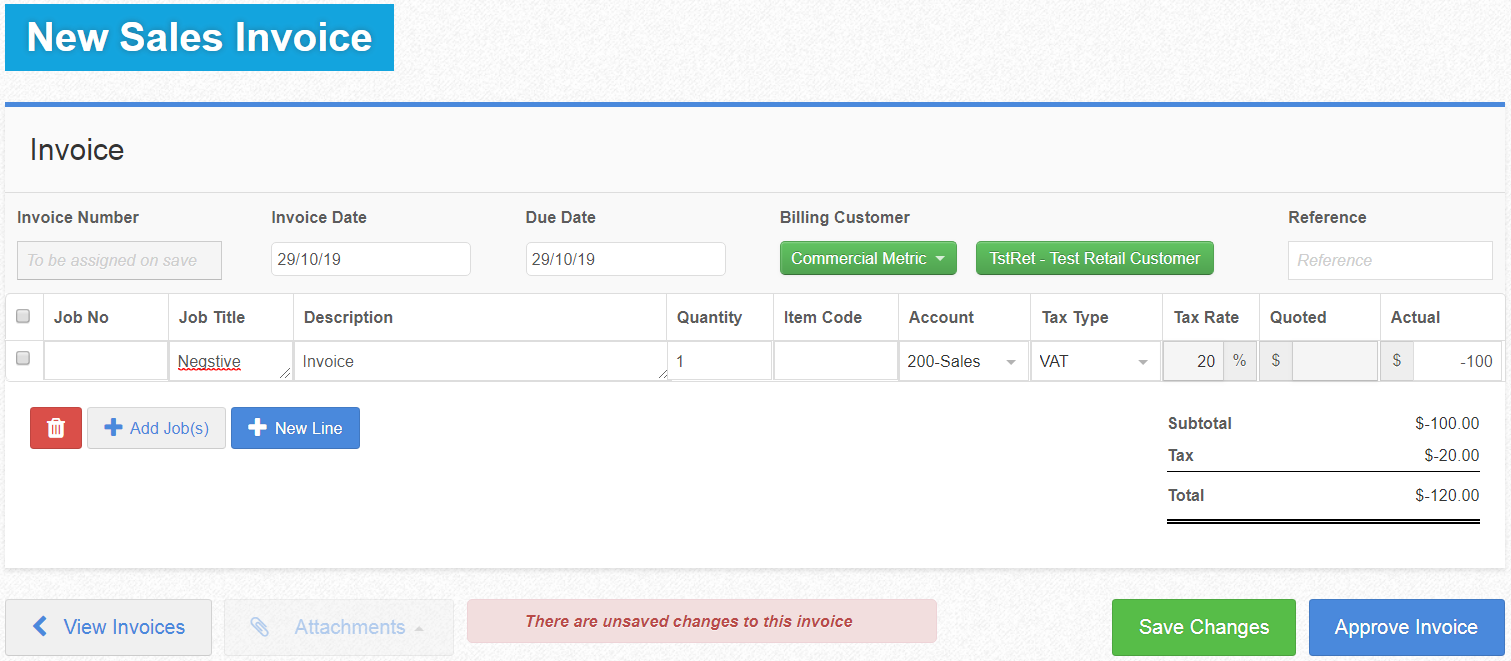1511x661 pixels.
Task: Expand the 200-Sales account dropdown
Action: pos(963,361)
